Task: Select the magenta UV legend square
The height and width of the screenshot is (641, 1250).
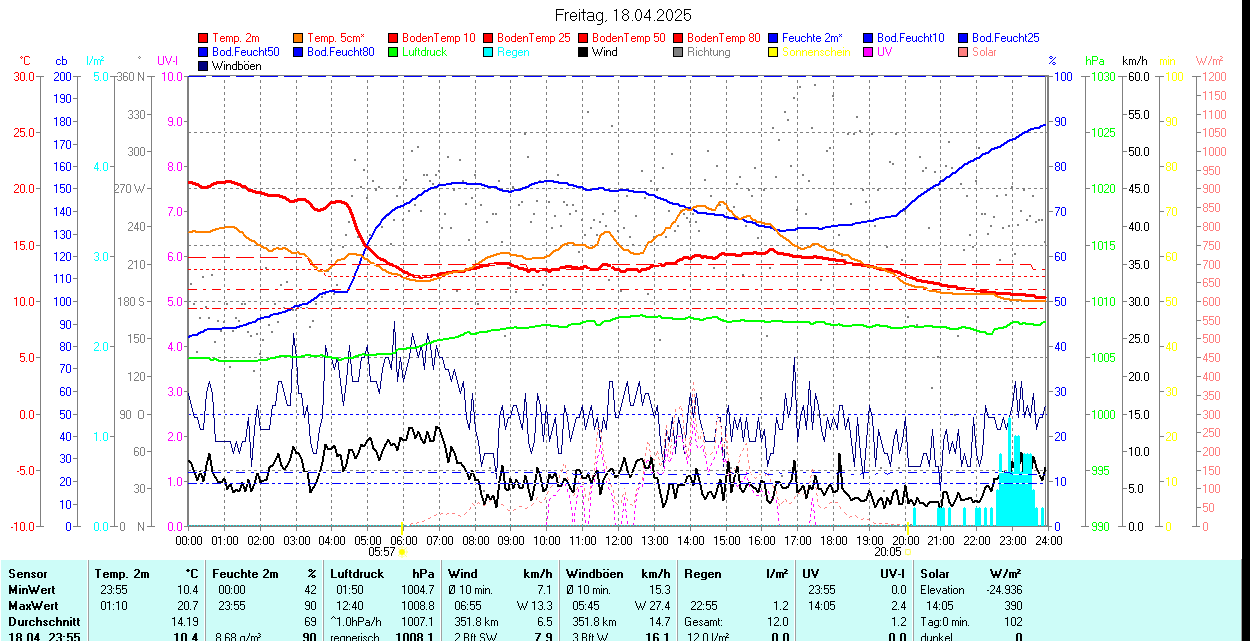Action: (869, 52)
